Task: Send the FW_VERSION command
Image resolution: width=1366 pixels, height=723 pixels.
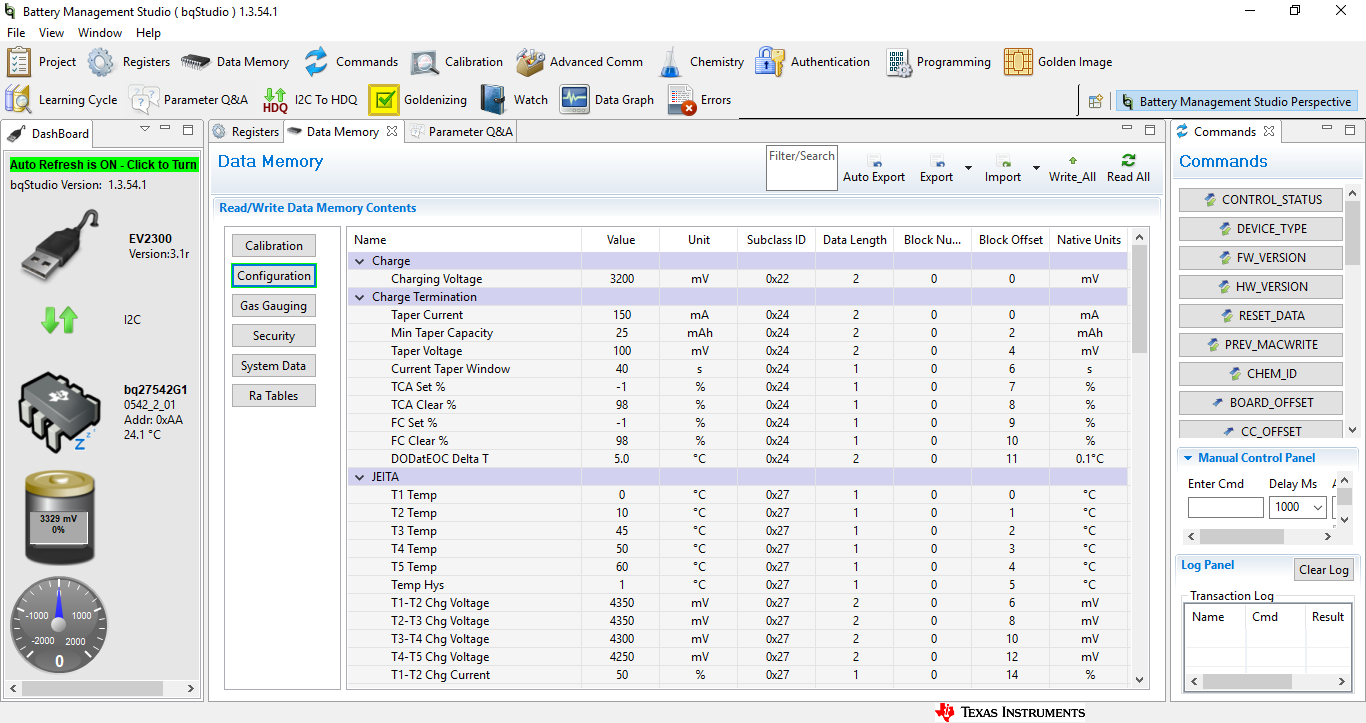Action: click(1262, 258)
